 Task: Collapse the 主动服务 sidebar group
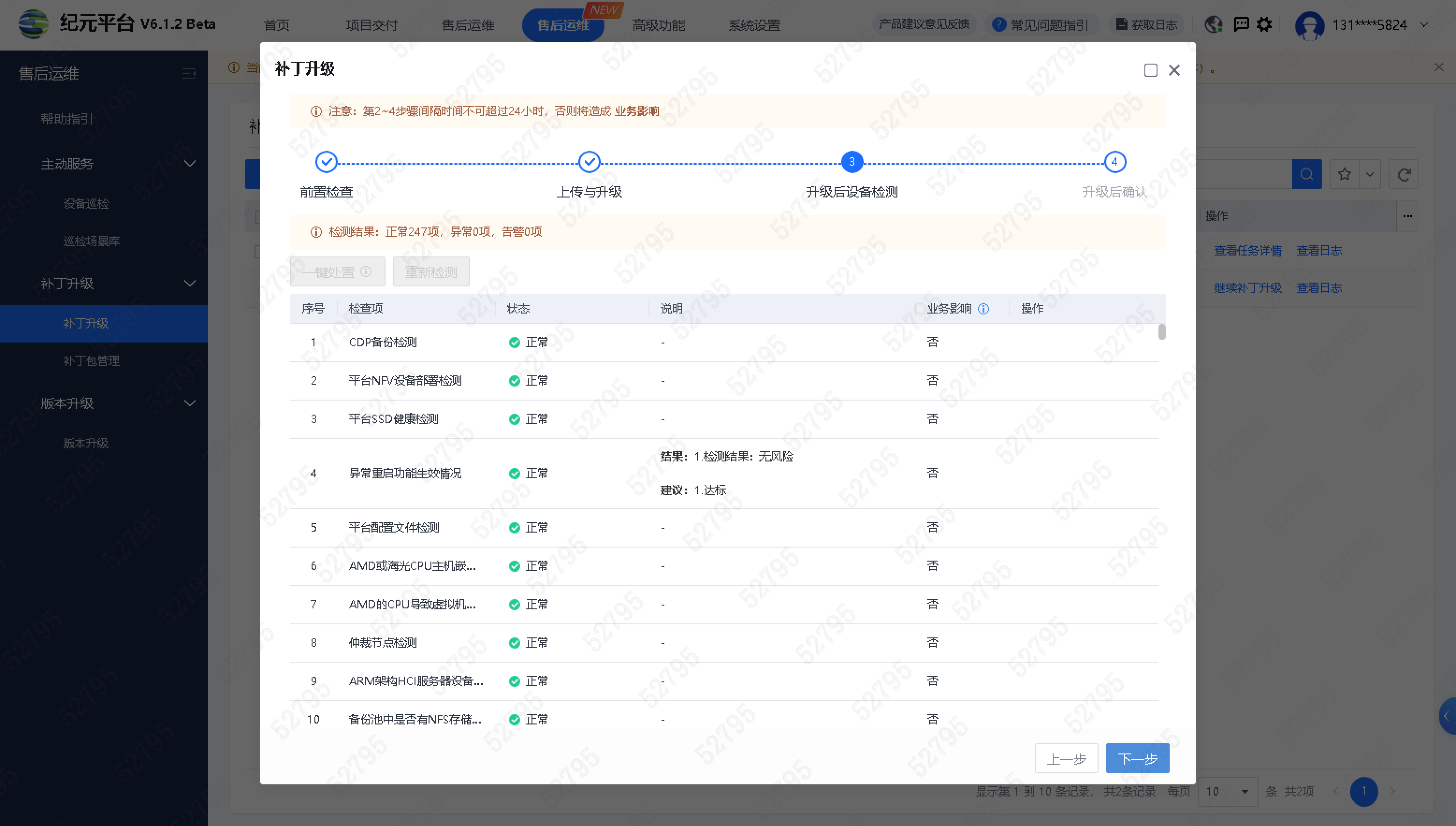[190, 164]
